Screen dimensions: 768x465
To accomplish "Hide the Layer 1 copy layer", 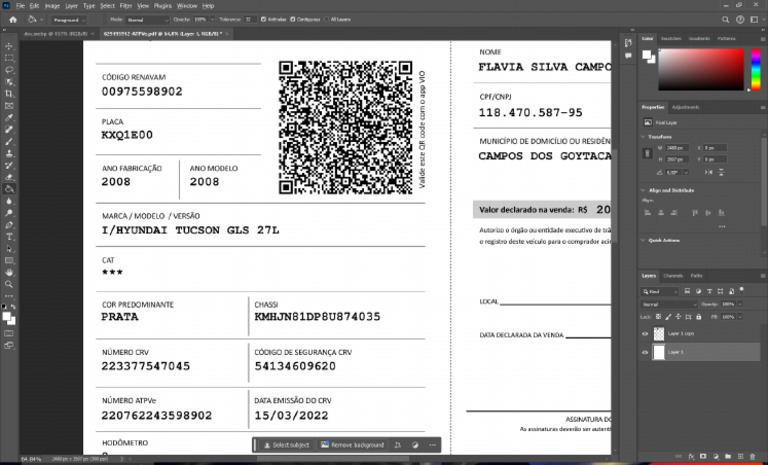I will coord(645,334).
